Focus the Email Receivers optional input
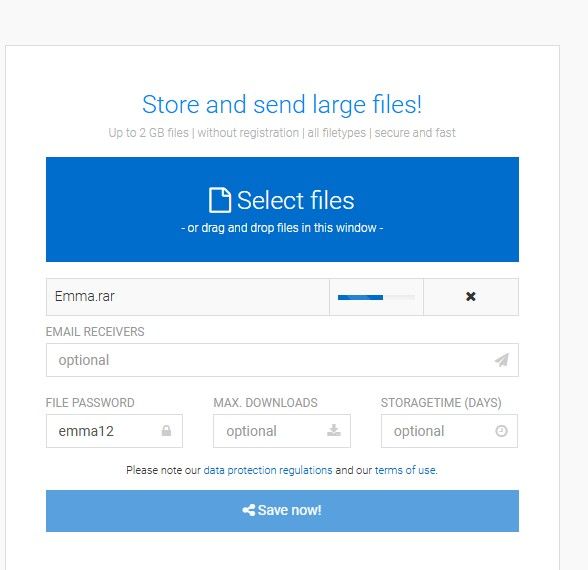 point(282,360)
